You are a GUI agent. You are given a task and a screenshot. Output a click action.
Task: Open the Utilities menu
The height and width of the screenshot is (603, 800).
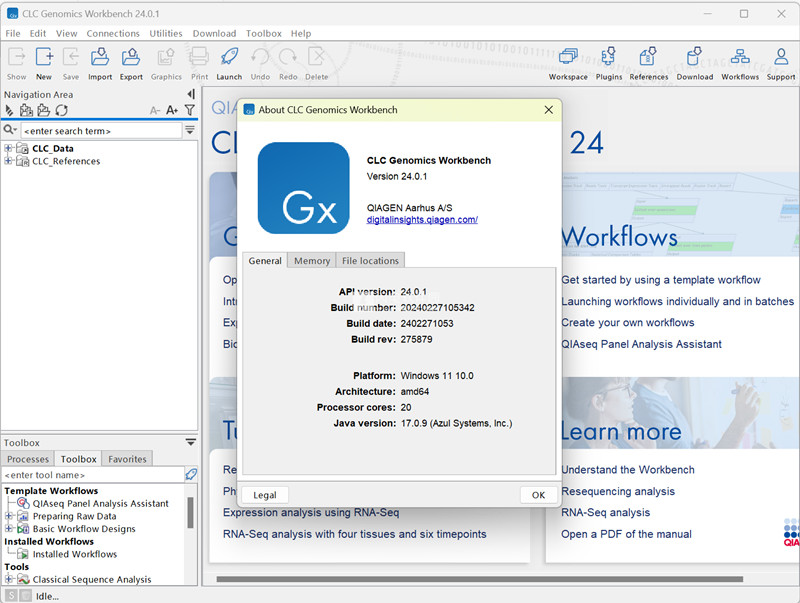coord(166,33)
